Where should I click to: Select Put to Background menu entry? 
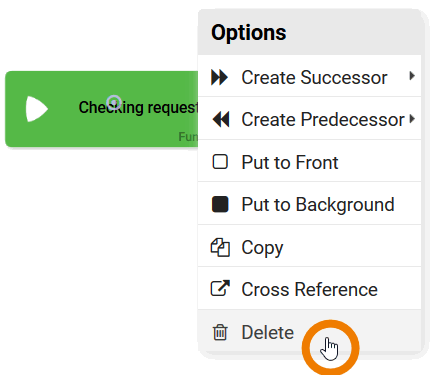click(x=309, y=204)
